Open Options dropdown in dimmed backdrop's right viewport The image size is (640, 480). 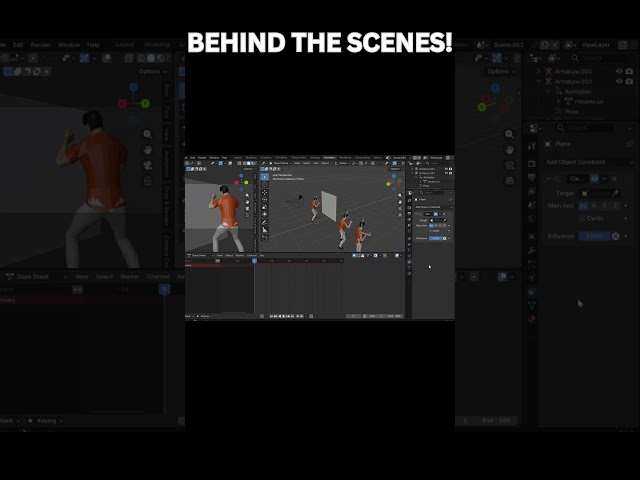click(501, 71)
